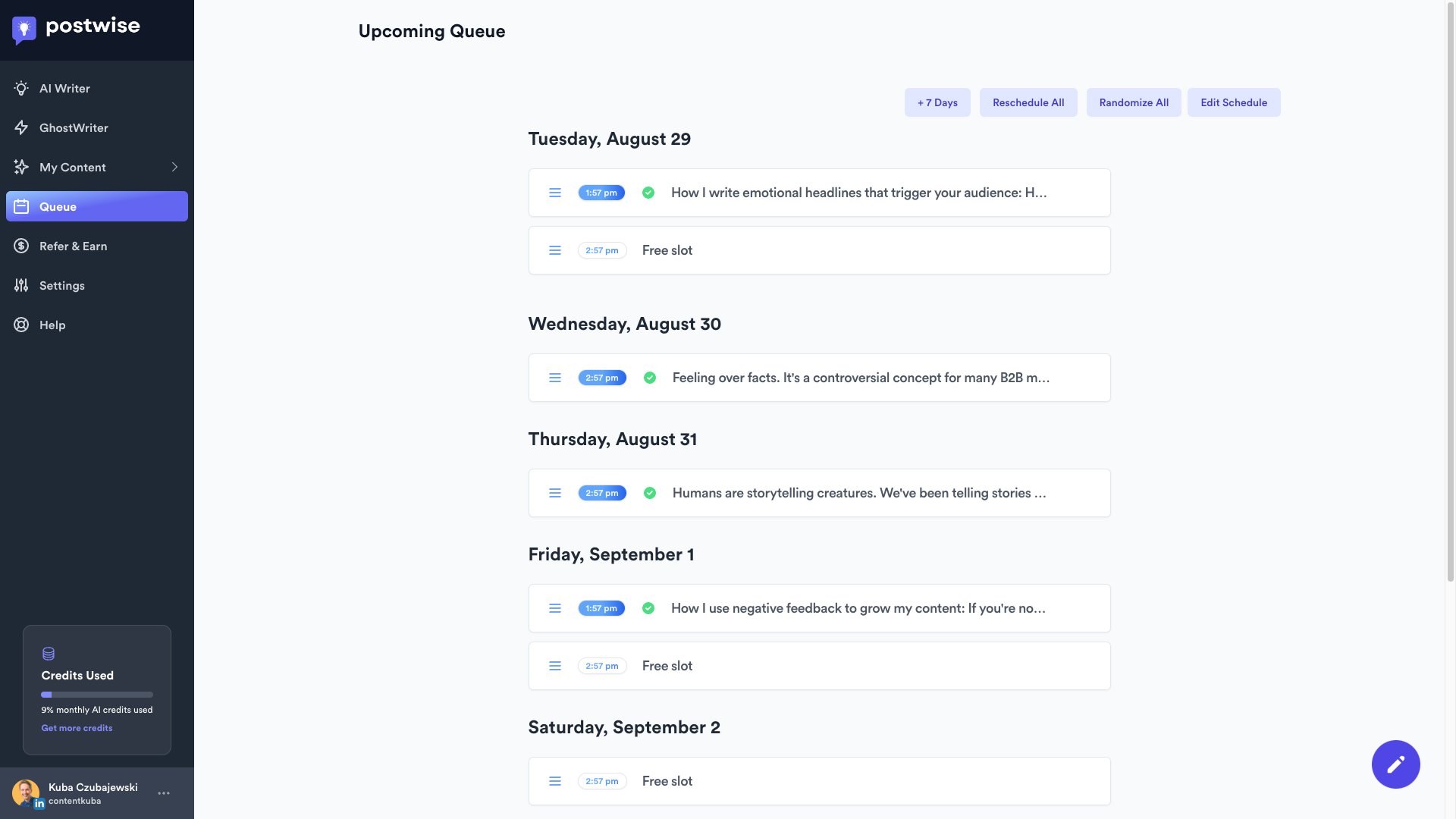Click the monthly AI credits progress bar
This screenshot has width=1456, height=819.
tap(97, 695)
